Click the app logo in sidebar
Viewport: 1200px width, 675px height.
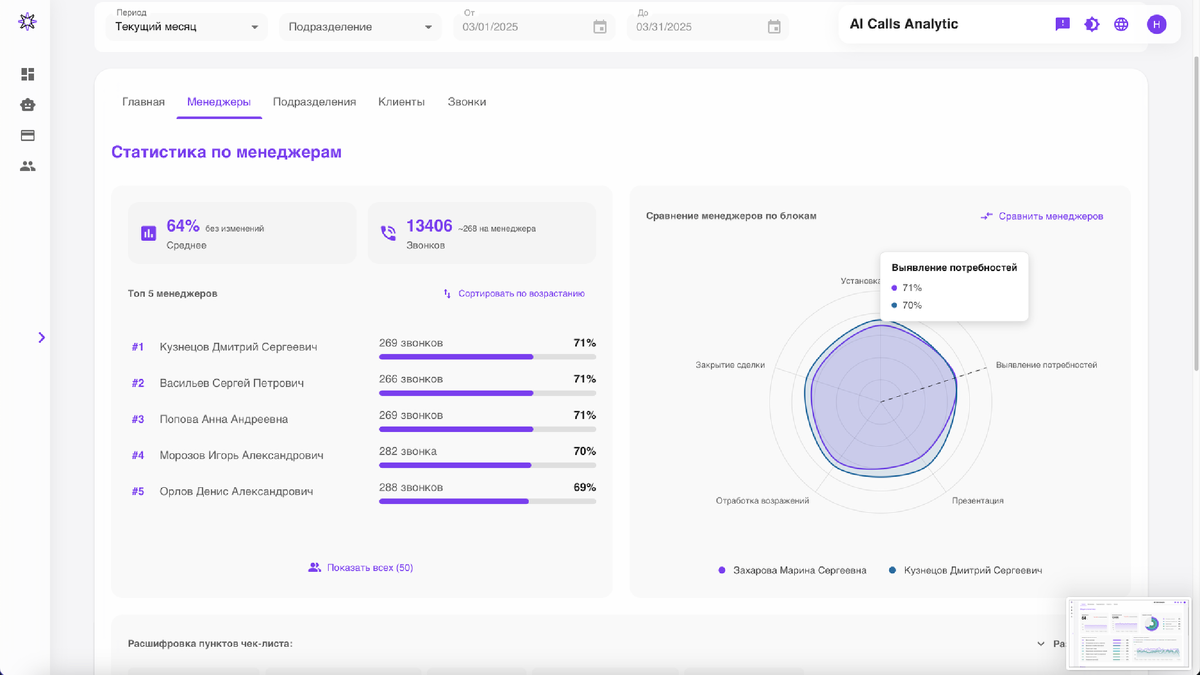(x=28, y=22)
